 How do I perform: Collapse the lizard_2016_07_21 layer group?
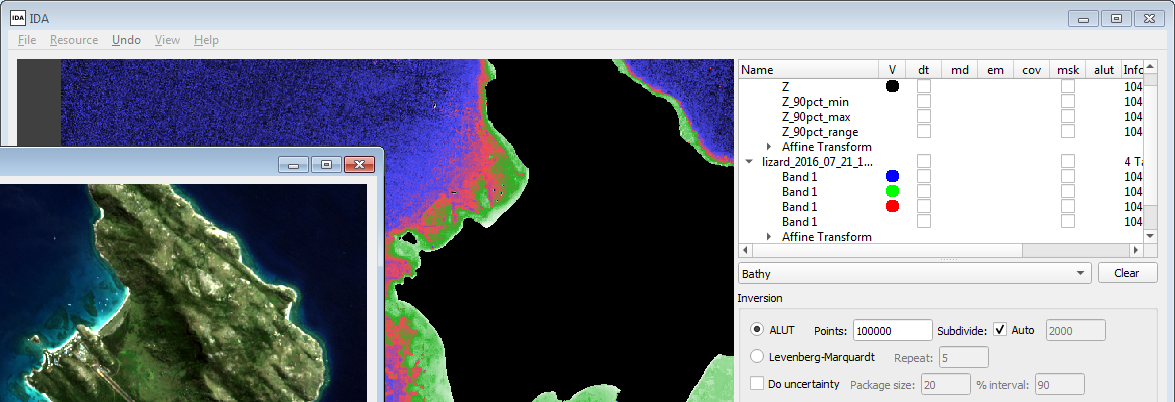click(x=750, y=161)
